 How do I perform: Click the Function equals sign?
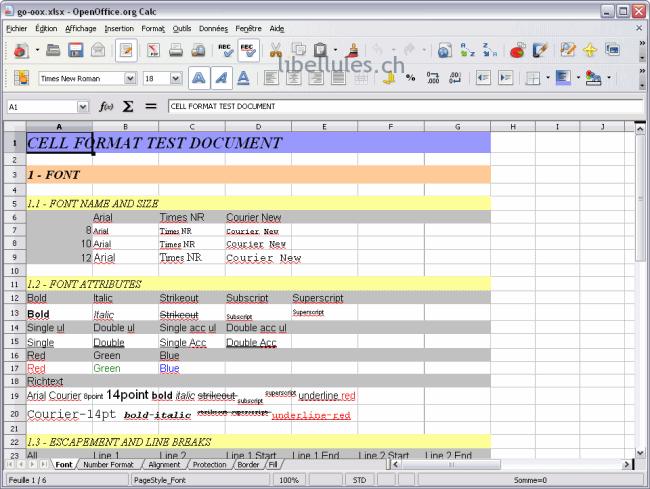tap(151, 107)
